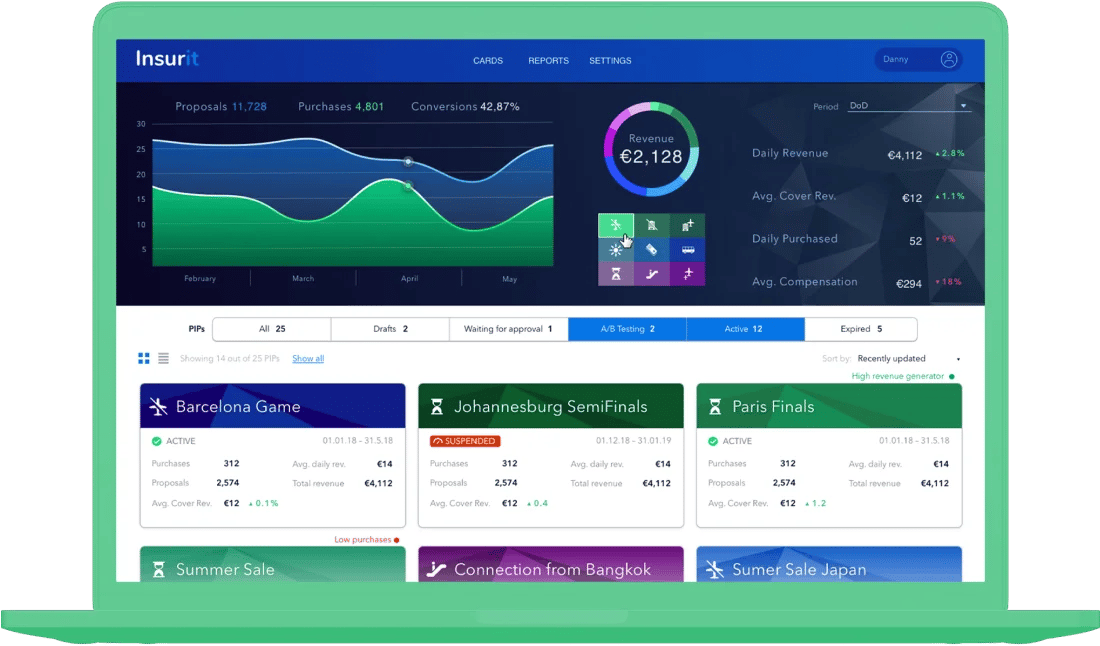Click the Daily Revenue €4,112 value
The height and width of the screenshot is (646, 1100).
point(905,155)
